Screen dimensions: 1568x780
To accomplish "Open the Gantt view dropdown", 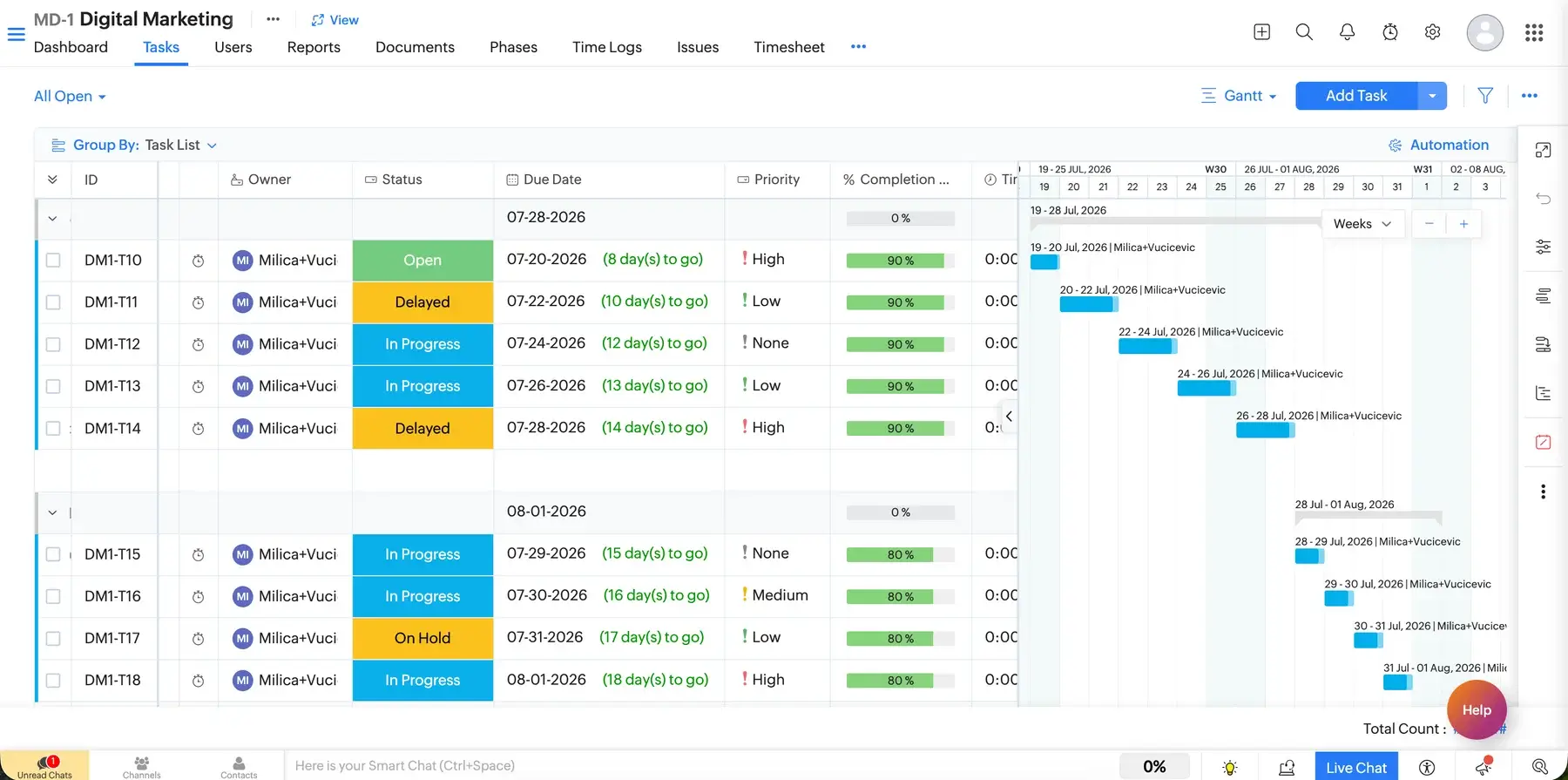I will (x=1239, y=96).
